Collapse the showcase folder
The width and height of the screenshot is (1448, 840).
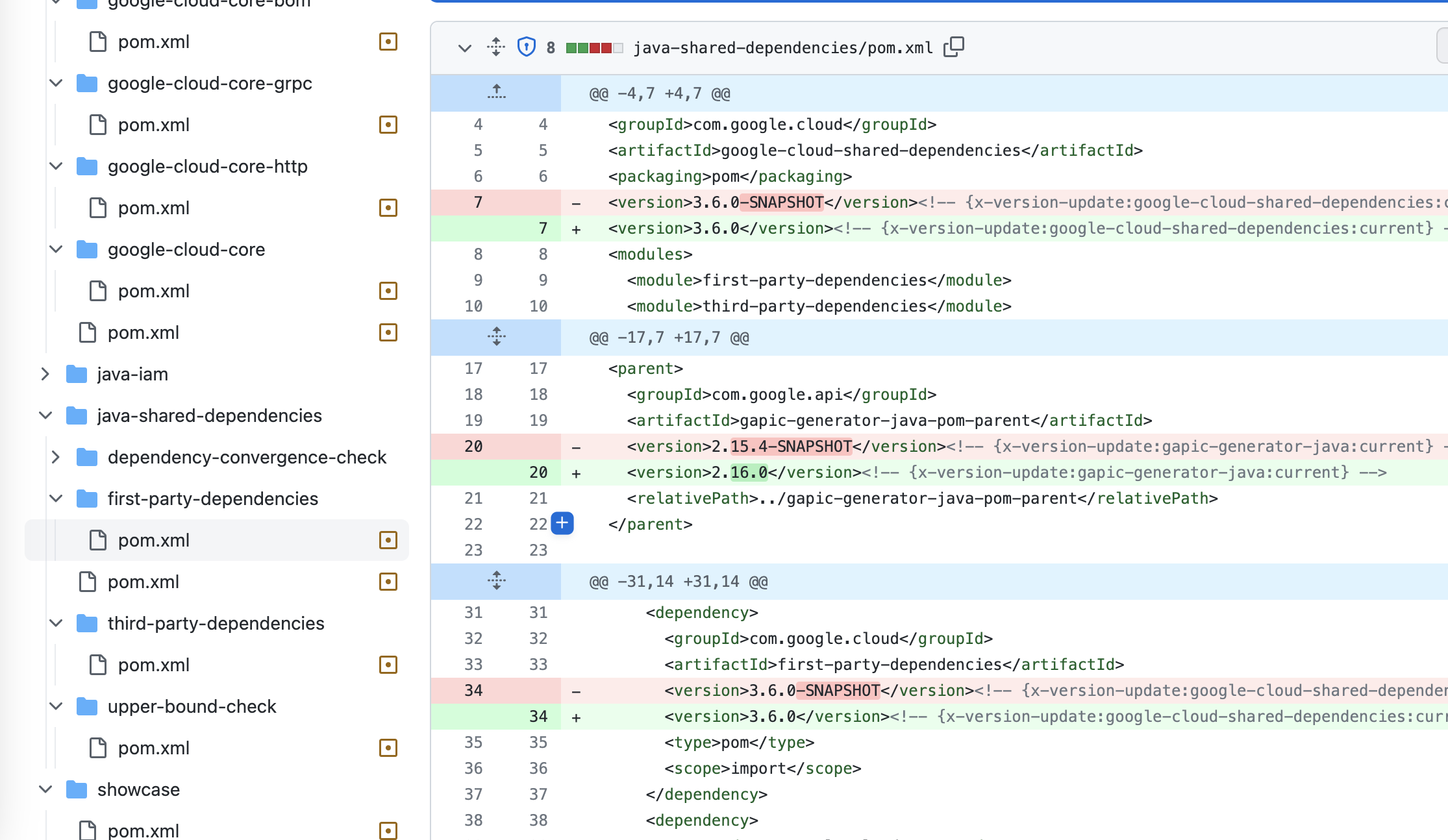click(x=45, y=789)
